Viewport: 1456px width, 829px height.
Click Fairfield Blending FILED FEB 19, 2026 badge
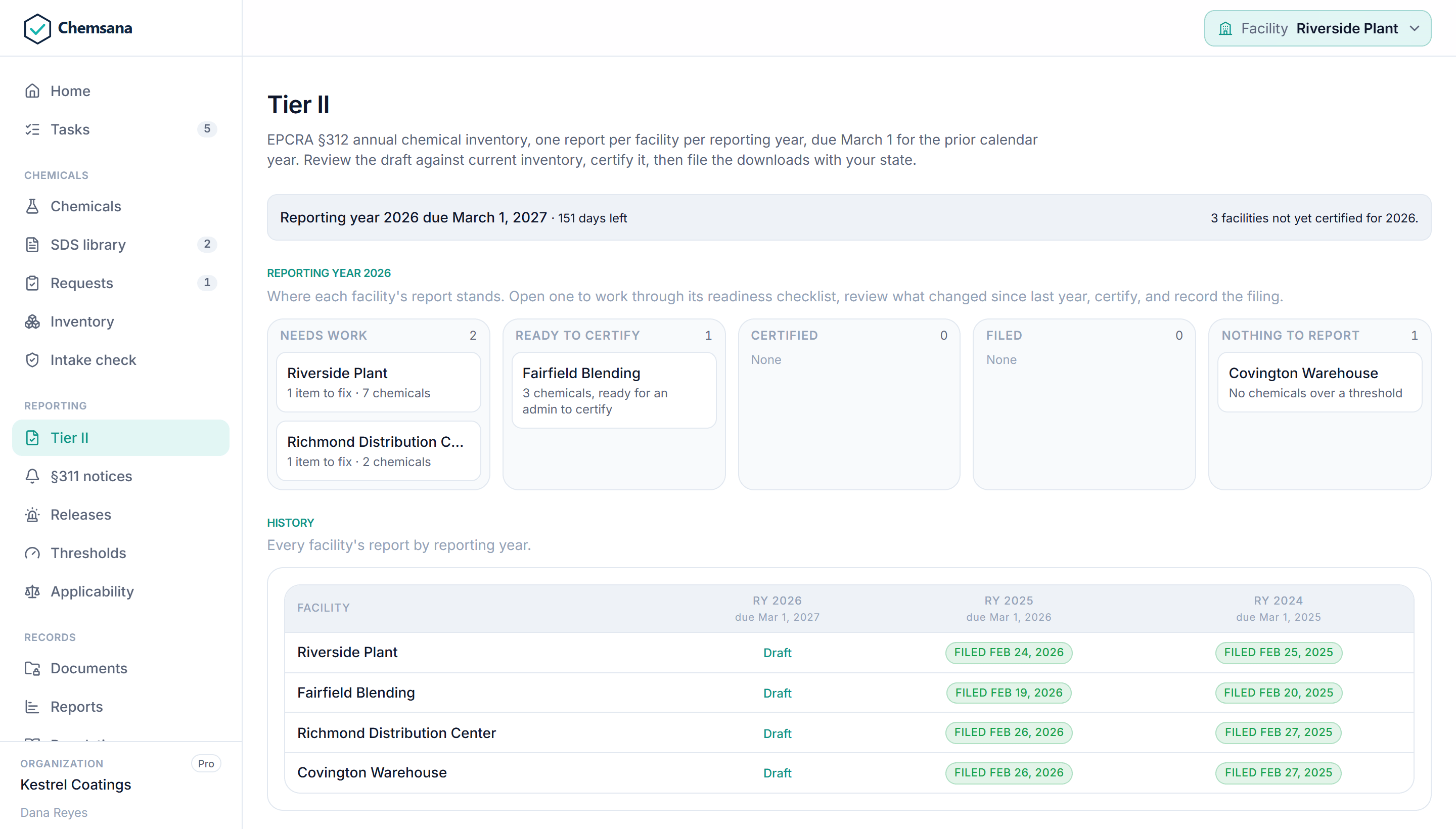[1009, 693]
